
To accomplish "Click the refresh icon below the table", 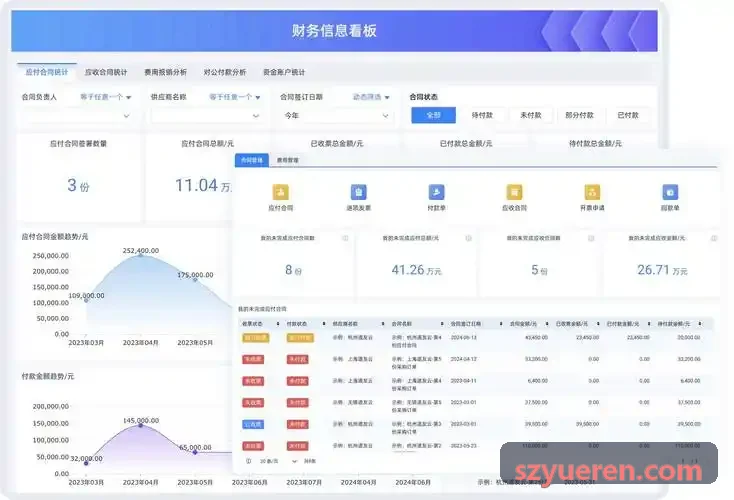I will click(x=249, y=461).
